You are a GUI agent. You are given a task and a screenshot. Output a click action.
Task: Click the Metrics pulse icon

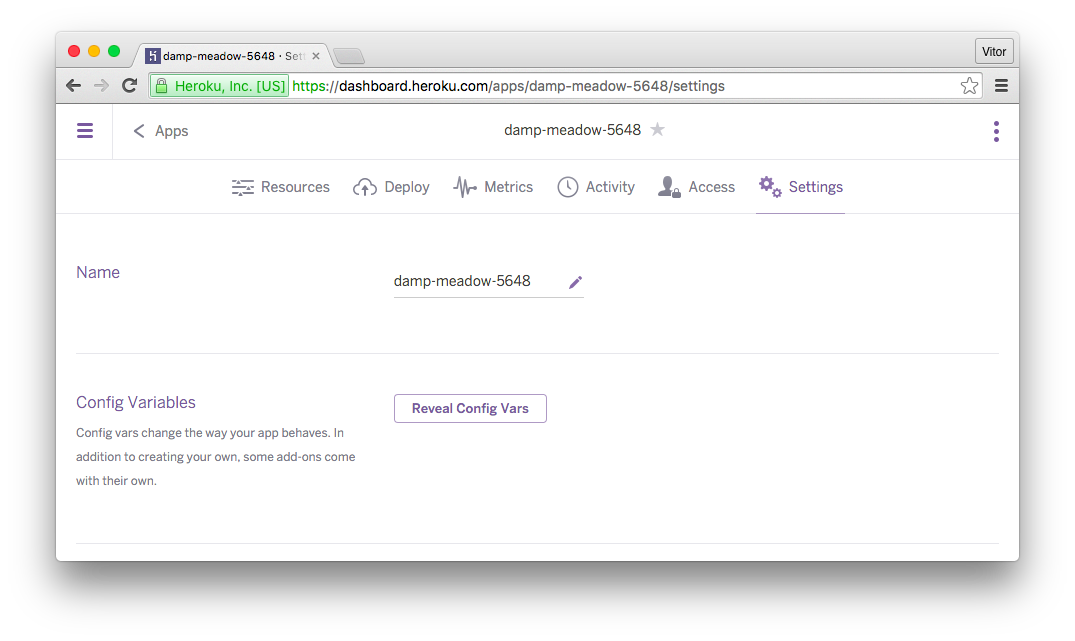coord(465,186)
